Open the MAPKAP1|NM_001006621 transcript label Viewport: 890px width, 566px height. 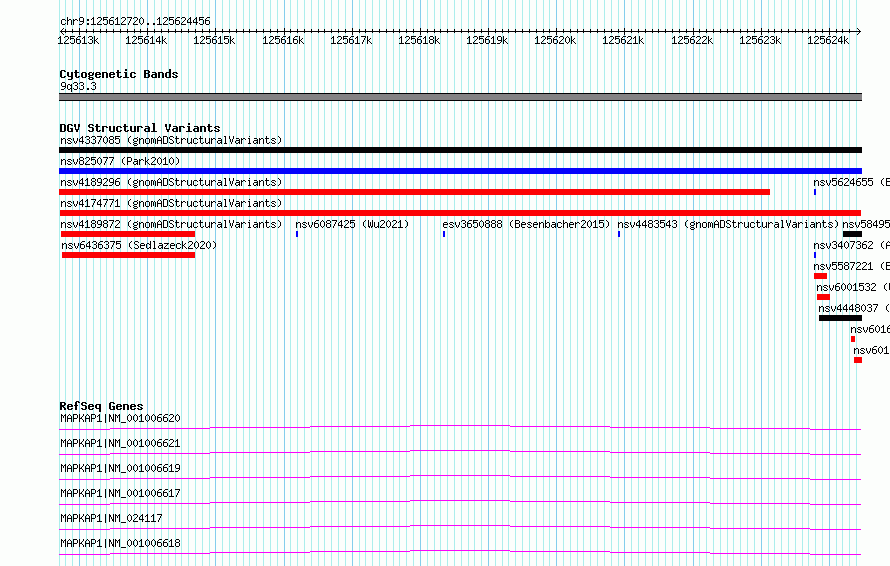point(120,443)
